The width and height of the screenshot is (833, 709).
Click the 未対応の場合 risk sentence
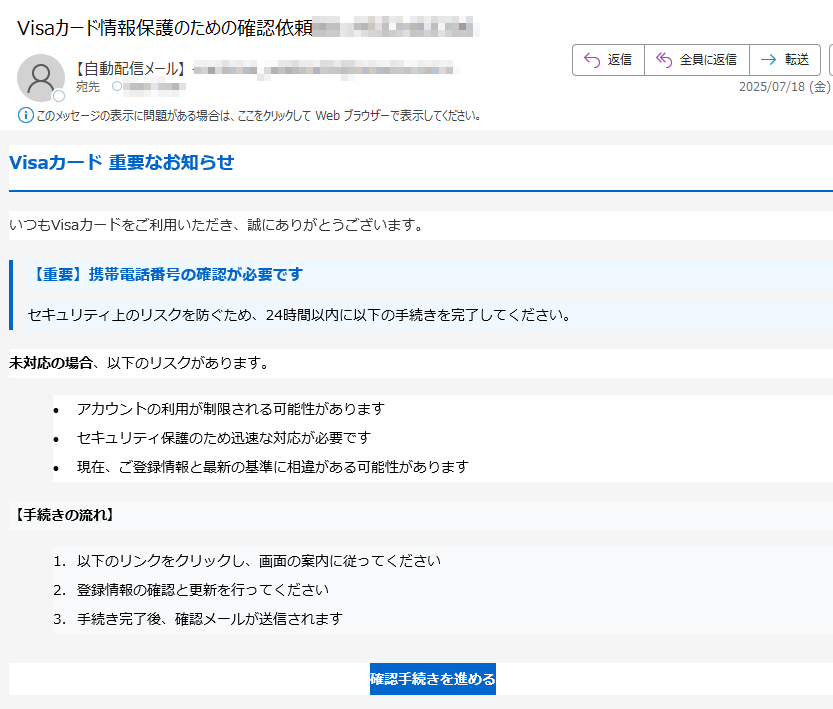pos(140,363)
